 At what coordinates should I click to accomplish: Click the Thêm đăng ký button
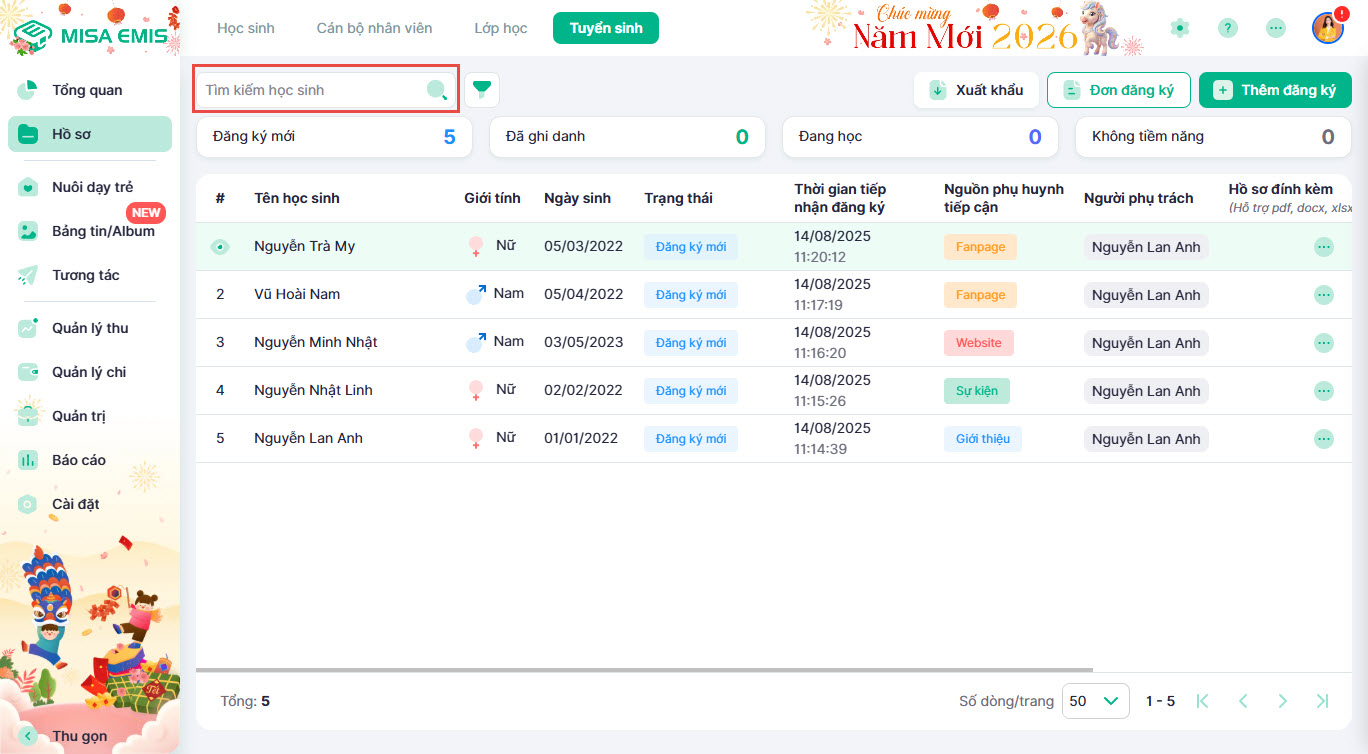pyautogui.click(x=1275, y=90)
